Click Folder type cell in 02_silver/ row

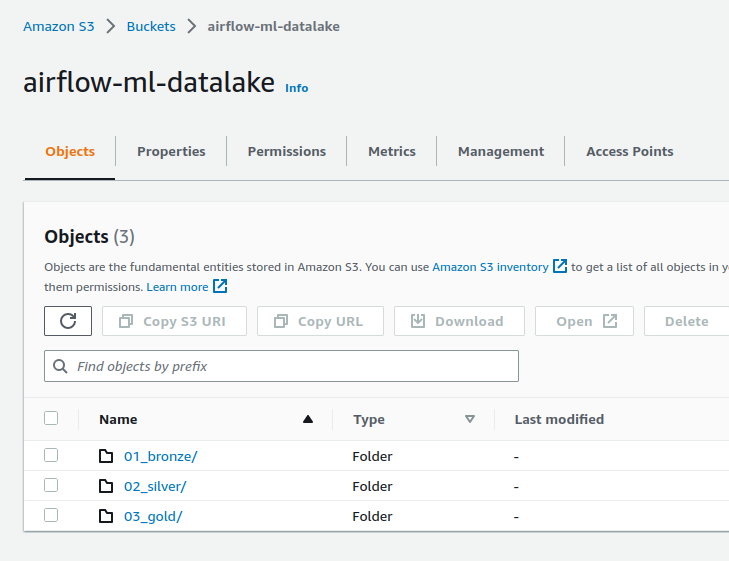[372, 486]
